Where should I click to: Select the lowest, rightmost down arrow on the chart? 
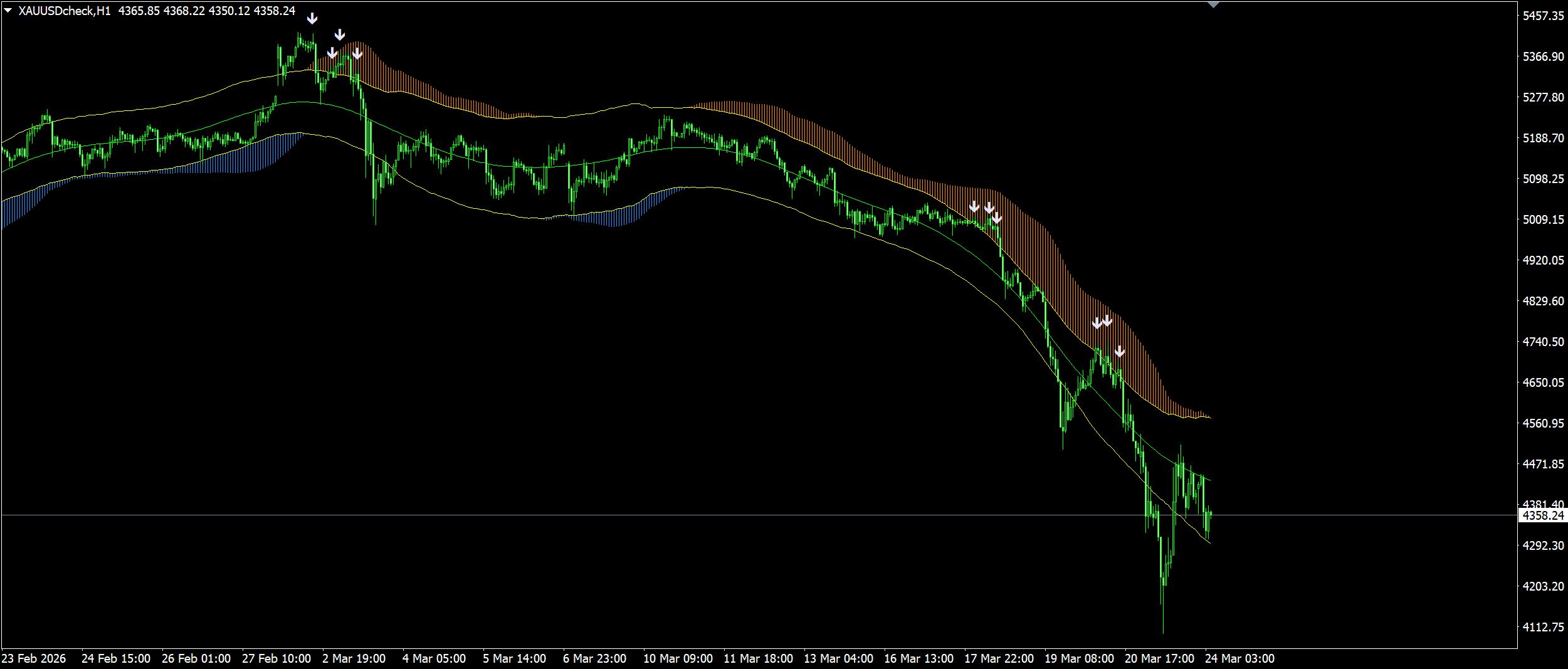[x=1120, y=352]
